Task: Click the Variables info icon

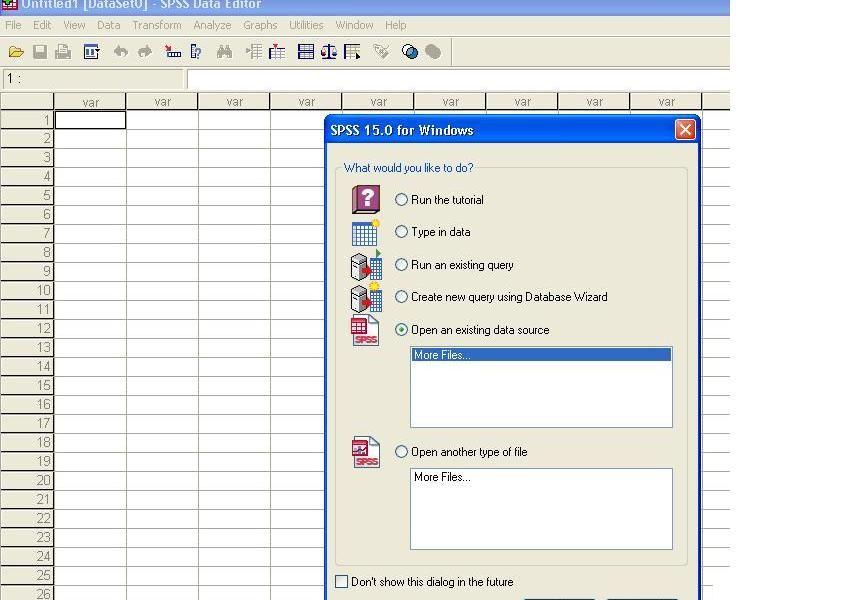Action: pos(196,52)
